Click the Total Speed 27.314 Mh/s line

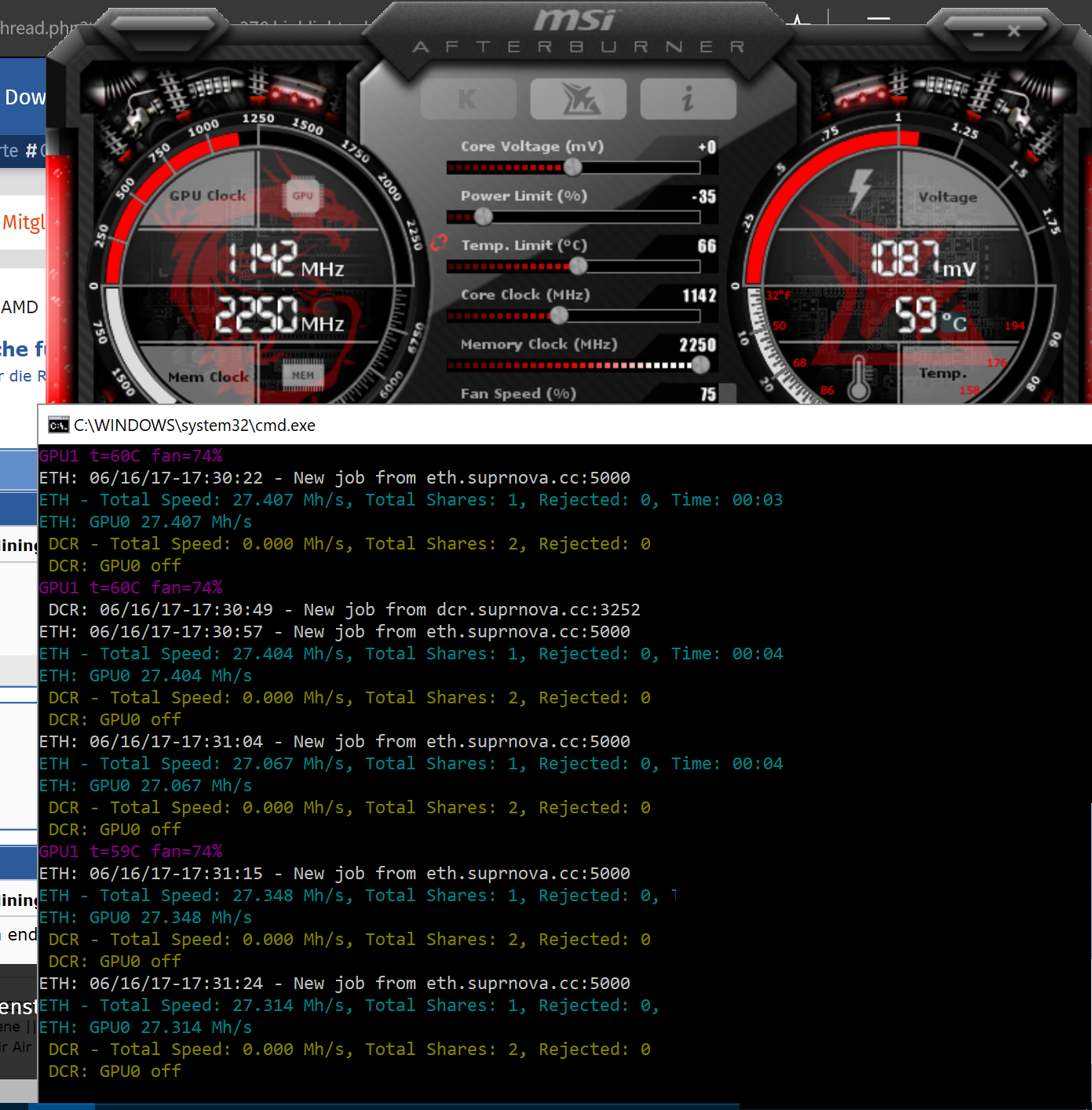(349, 1006)
